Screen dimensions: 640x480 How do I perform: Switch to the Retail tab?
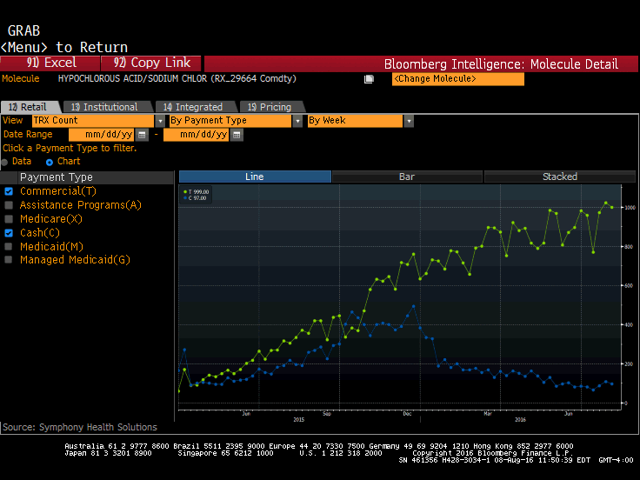point(29,107)
